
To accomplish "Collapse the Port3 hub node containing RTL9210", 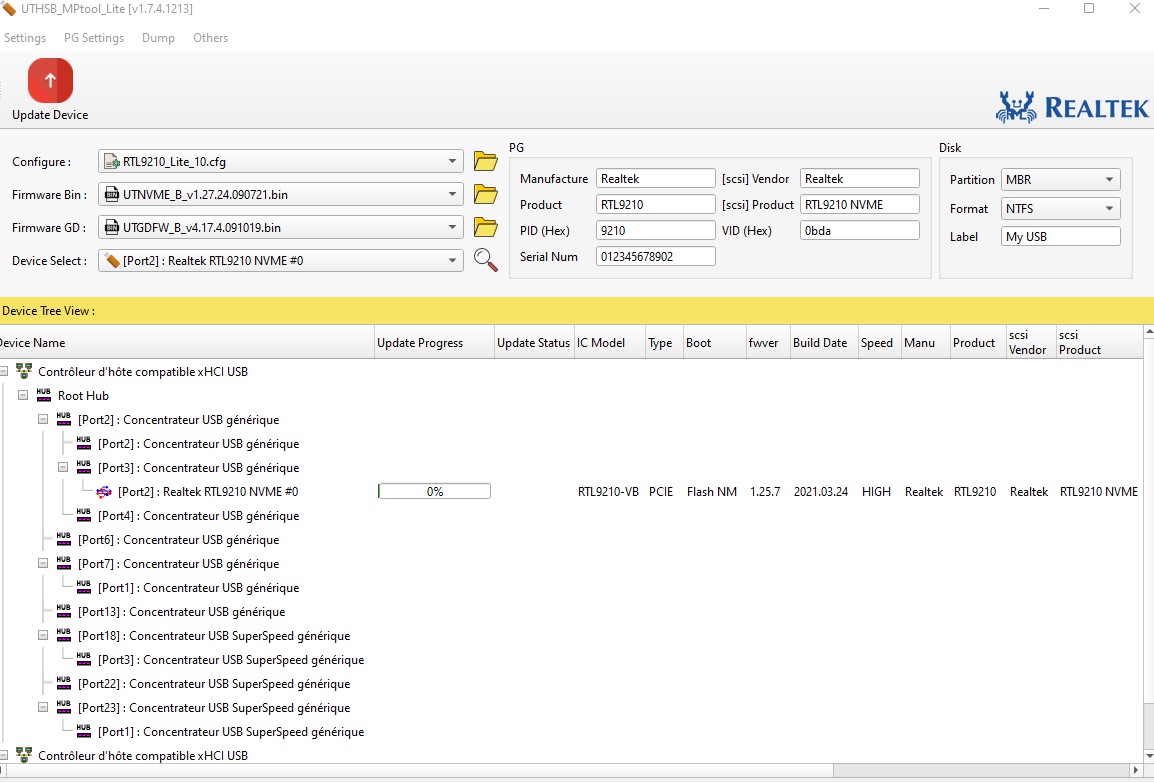I will point(63,467).
